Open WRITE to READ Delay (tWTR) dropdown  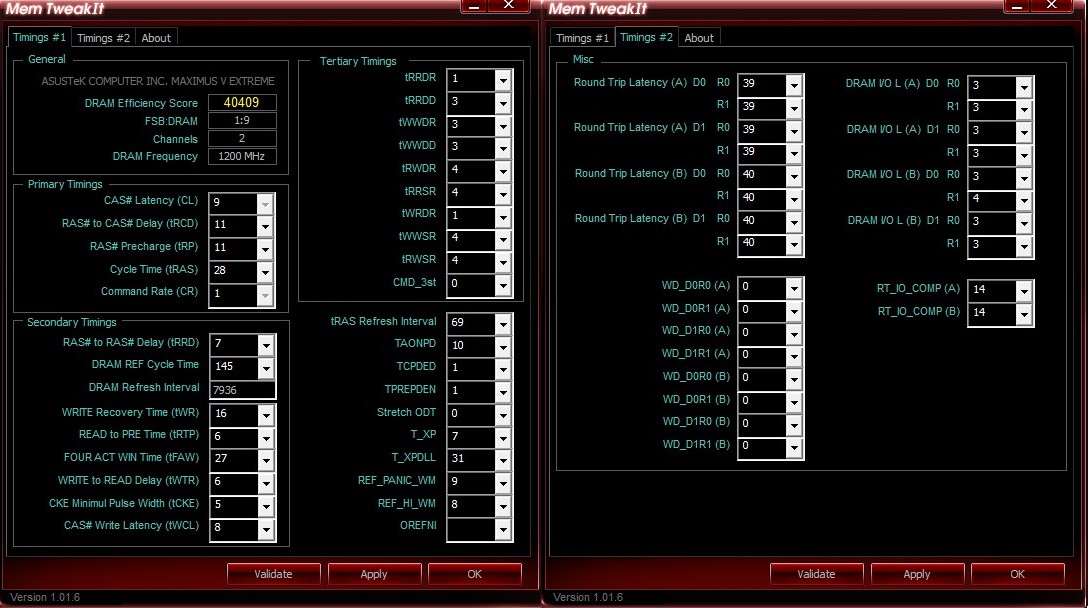tap(265, 483)
